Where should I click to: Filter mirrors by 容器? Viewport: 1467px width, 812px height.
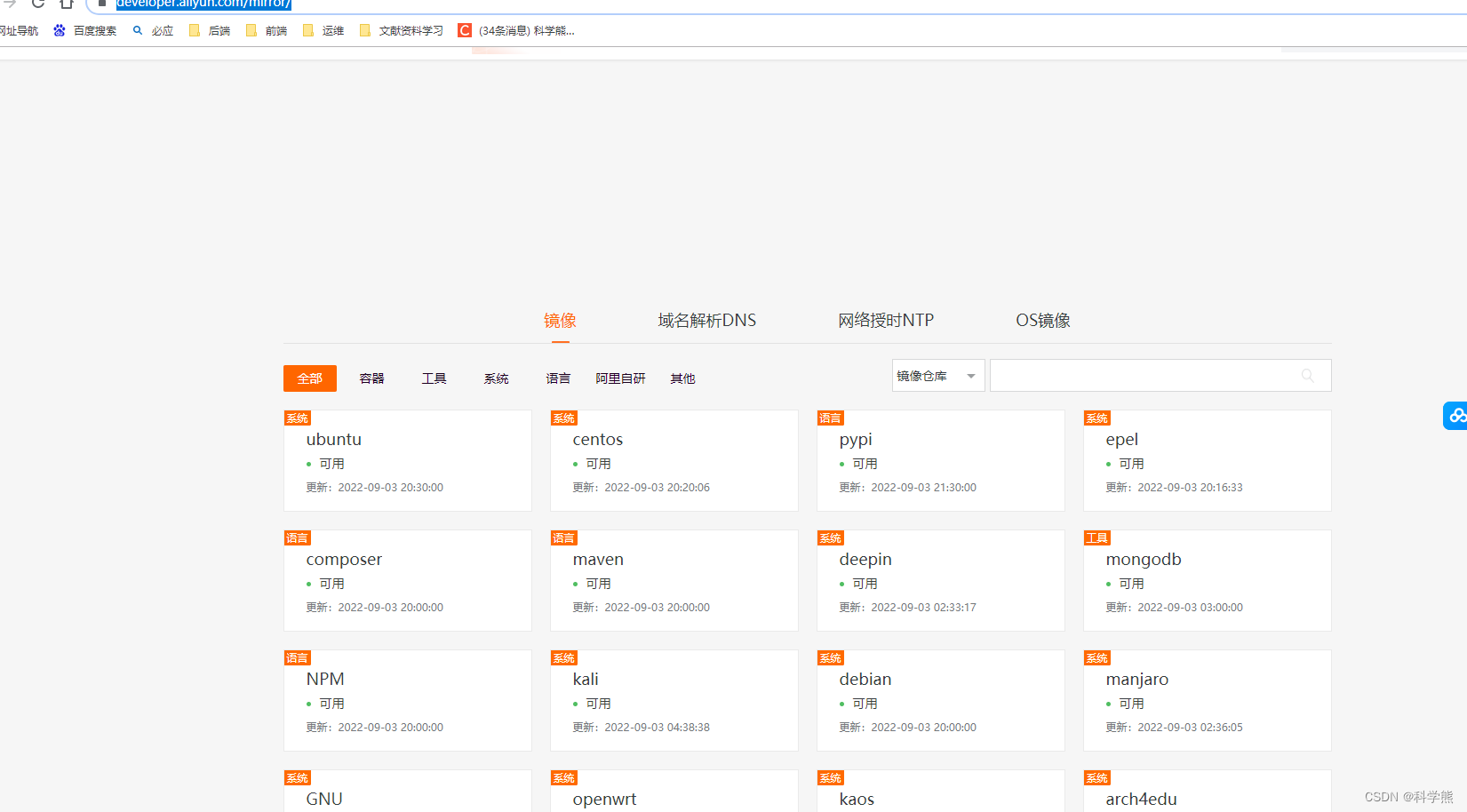click(371, 378)
